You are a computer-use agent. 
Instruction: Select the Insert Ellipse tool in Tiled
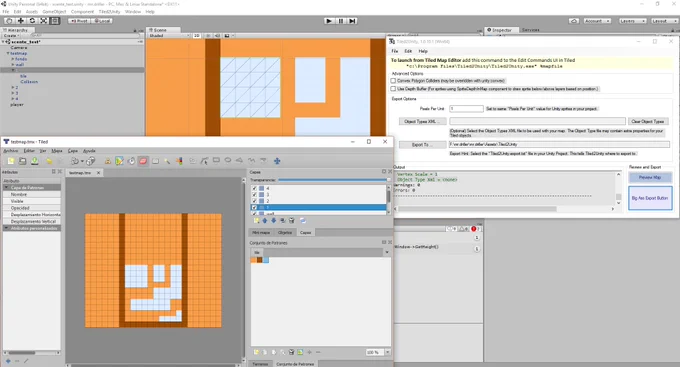(228, 161)
